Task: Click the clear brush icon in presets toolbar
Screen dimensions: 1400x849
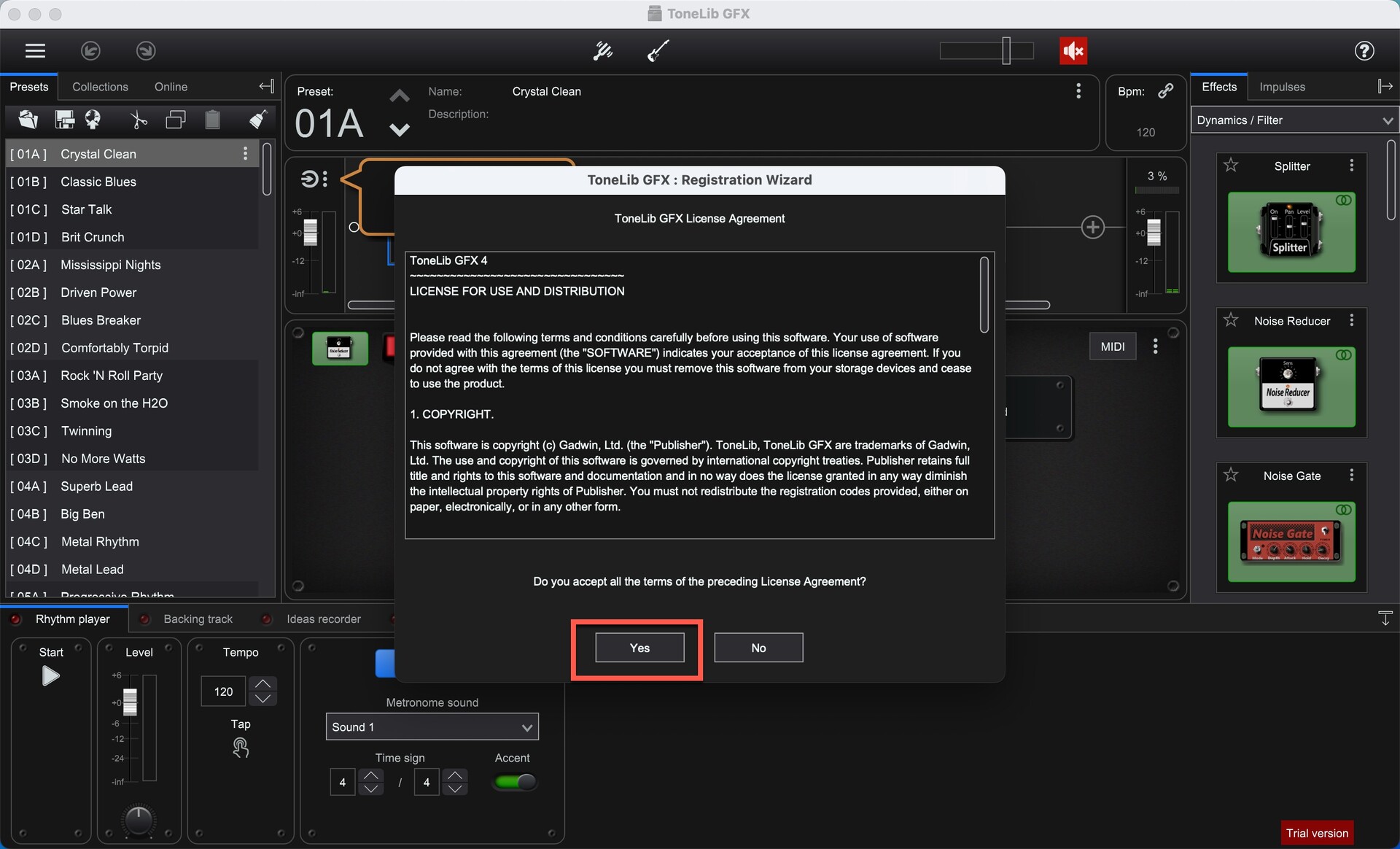Action: (x=258, y=120)
